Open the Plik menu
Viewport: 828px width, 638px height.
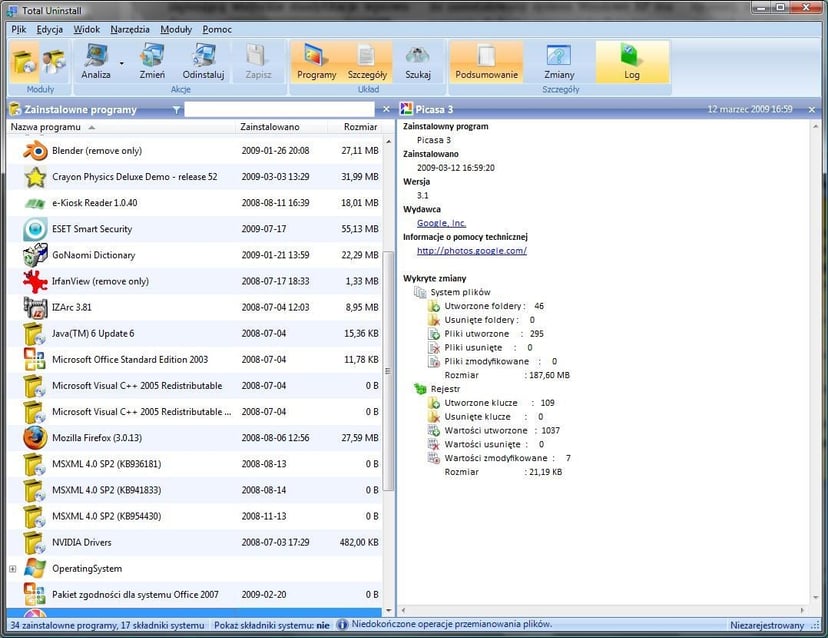point(17,29)
